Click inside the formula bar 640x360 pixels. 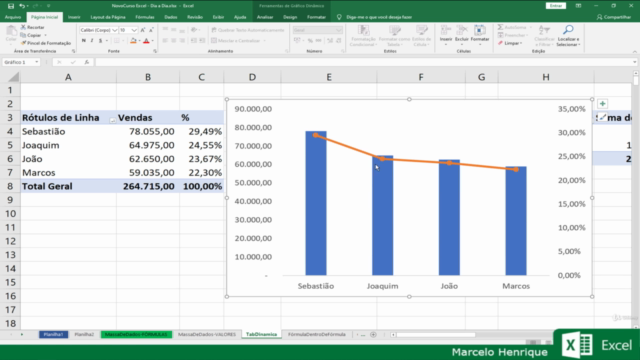pos(363,62)
